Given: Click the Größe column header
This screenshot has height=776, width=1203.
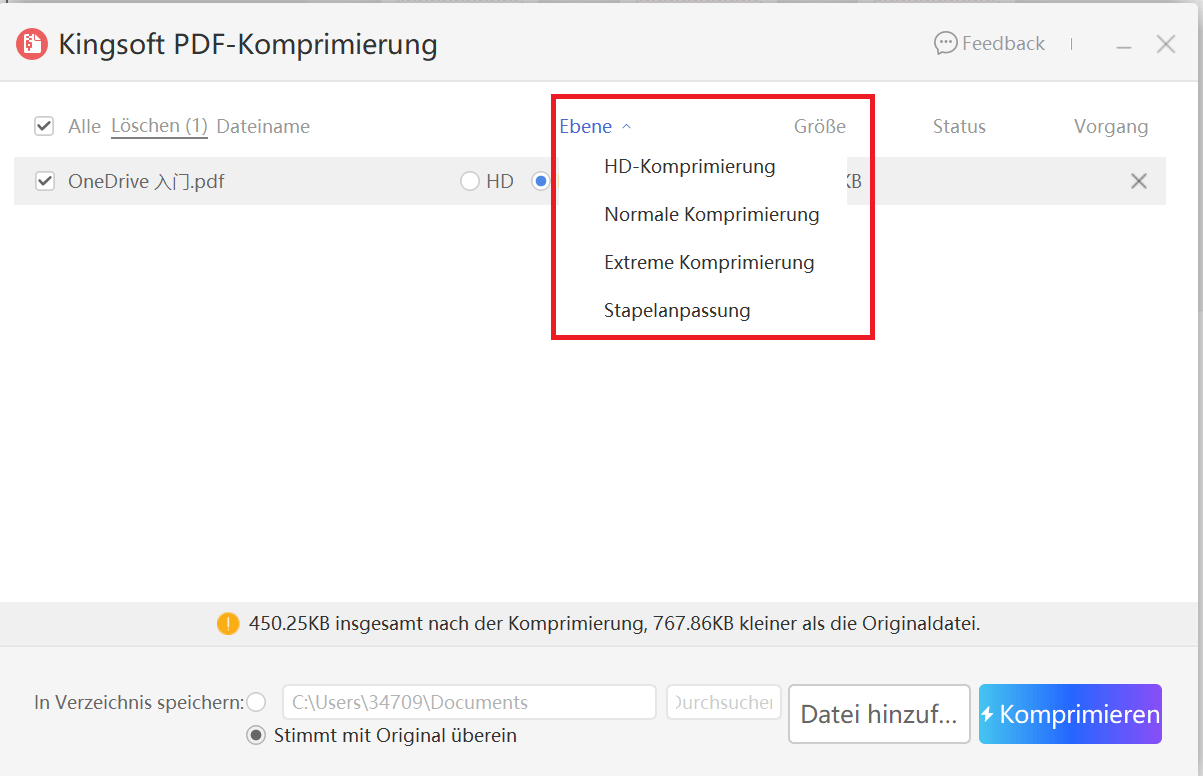Looking at the screenshot, I should [x=820, y=126].
